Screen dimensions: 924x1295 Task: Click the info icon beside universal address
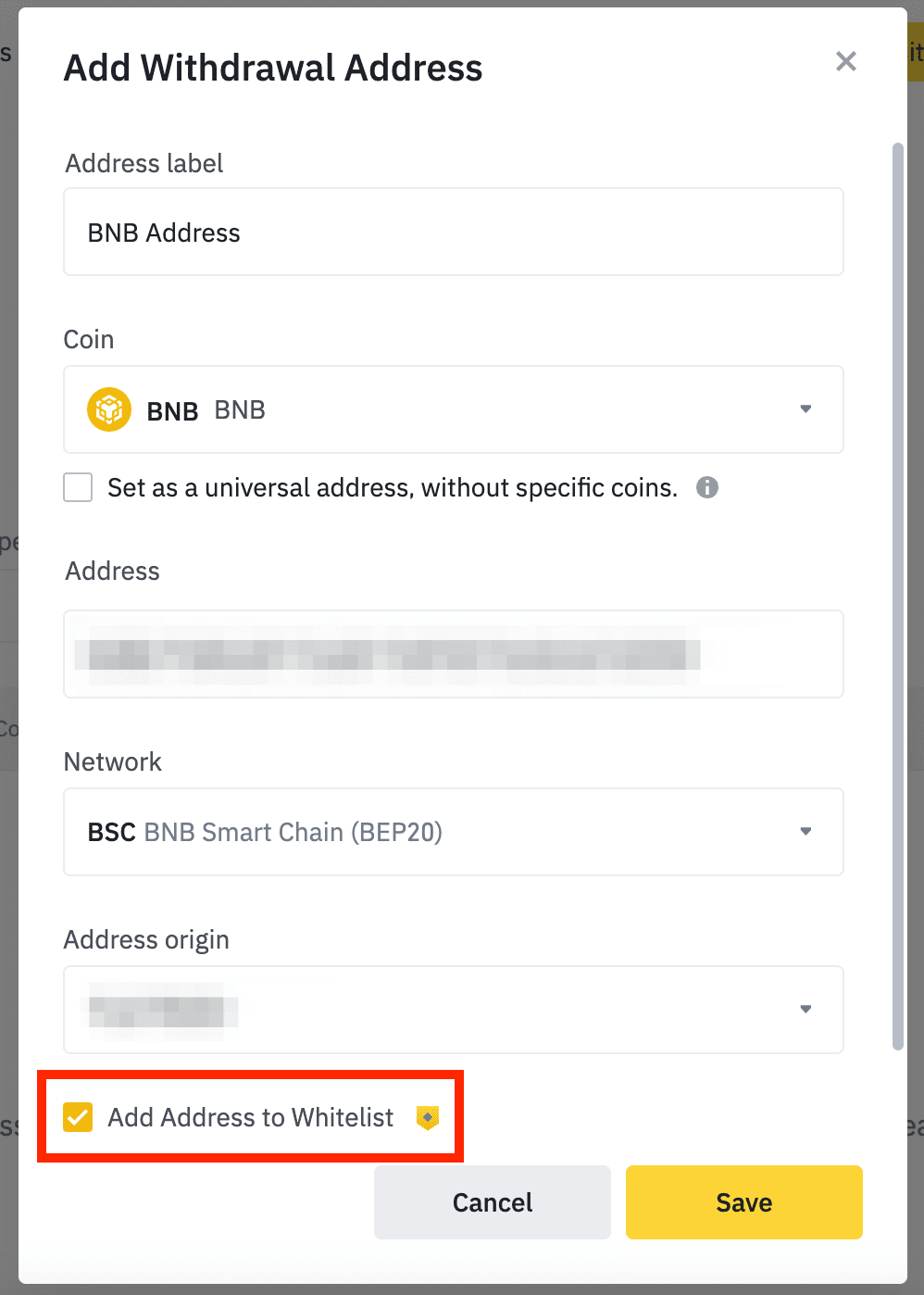tap(707, 487)
